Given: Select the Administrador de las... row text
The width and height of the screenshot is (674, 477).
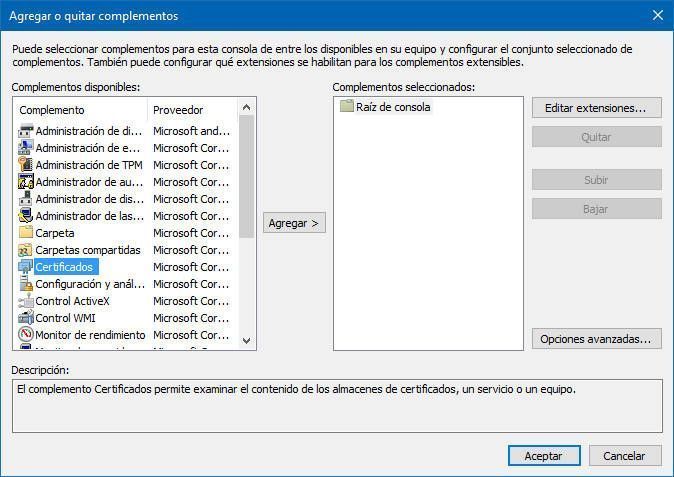Looking at the screenshot, I should 90,216.
